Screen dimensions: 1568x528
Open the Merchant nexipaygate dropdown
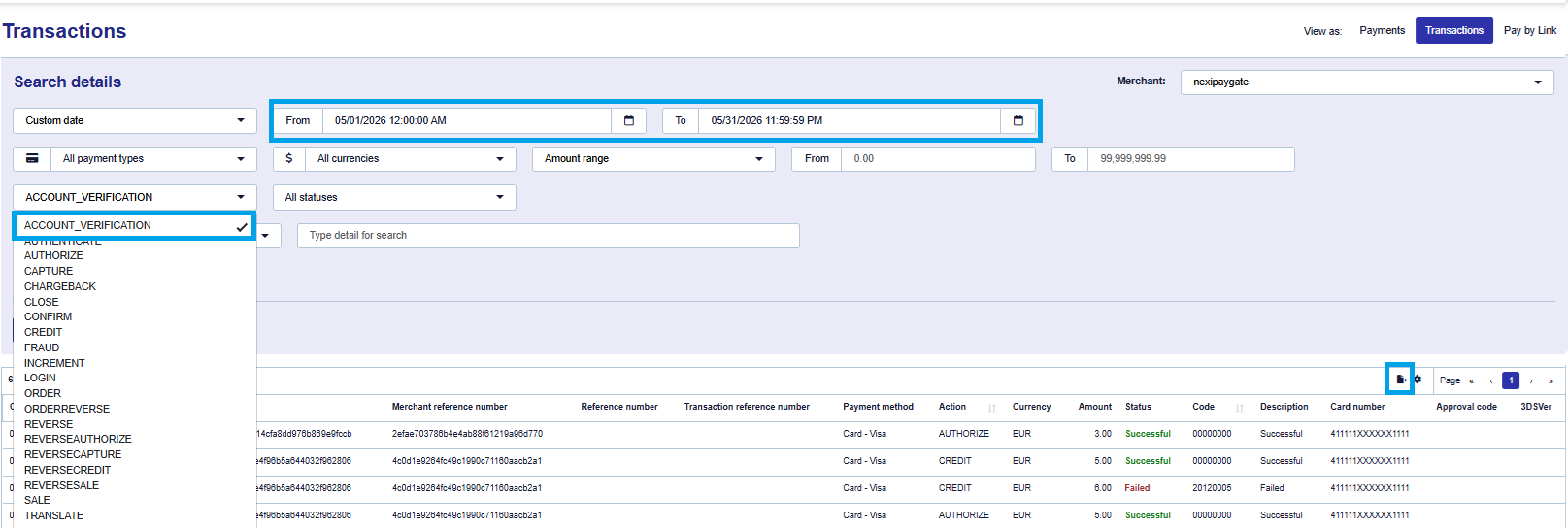point(1367,82)
